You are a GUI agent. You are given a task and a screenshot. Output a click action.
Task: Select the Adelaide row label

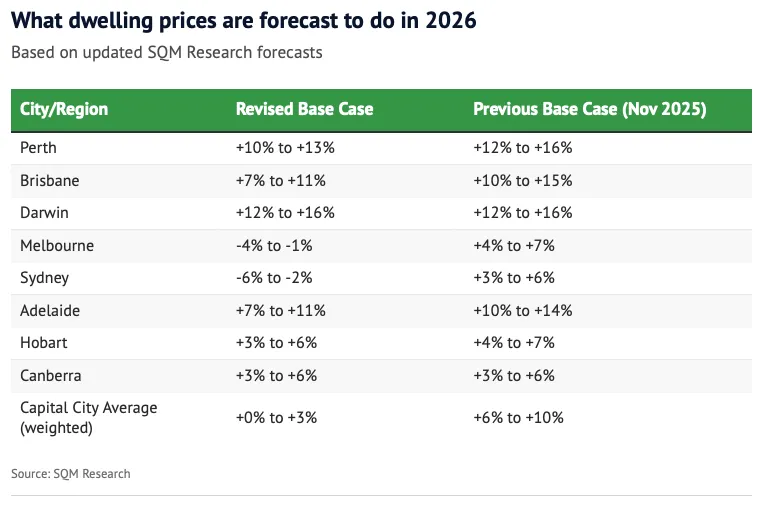pos(50,310)
